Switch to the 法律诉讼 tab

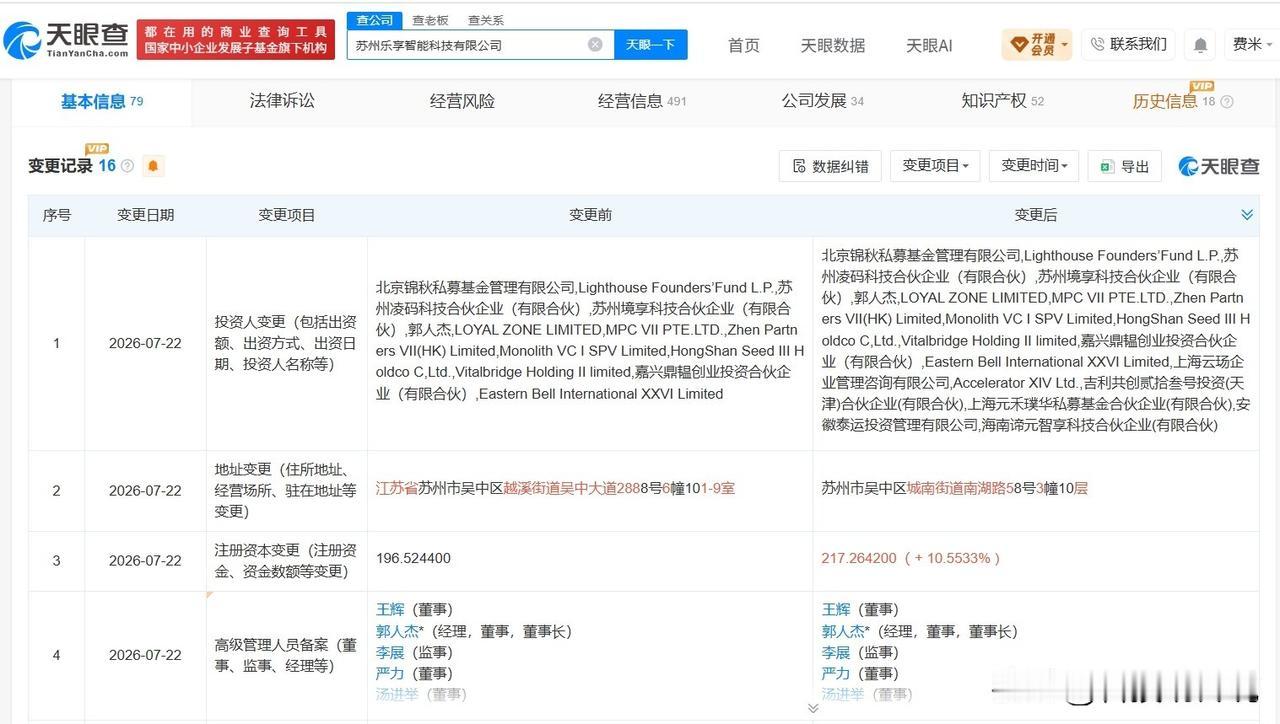pos(282,101)
